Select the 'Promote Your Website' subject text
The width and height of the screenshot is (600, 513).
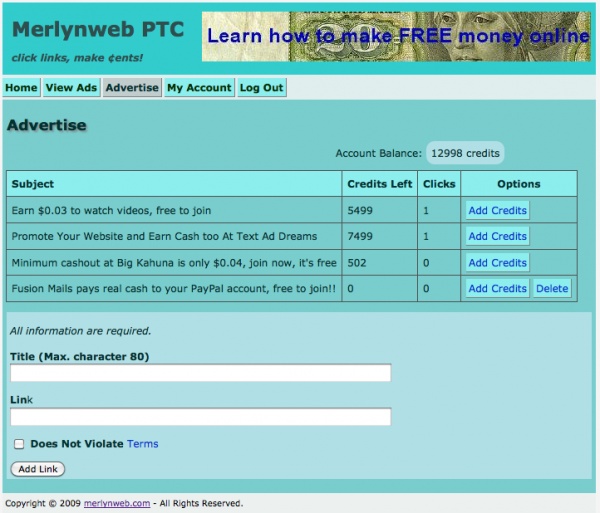[164, 236]
